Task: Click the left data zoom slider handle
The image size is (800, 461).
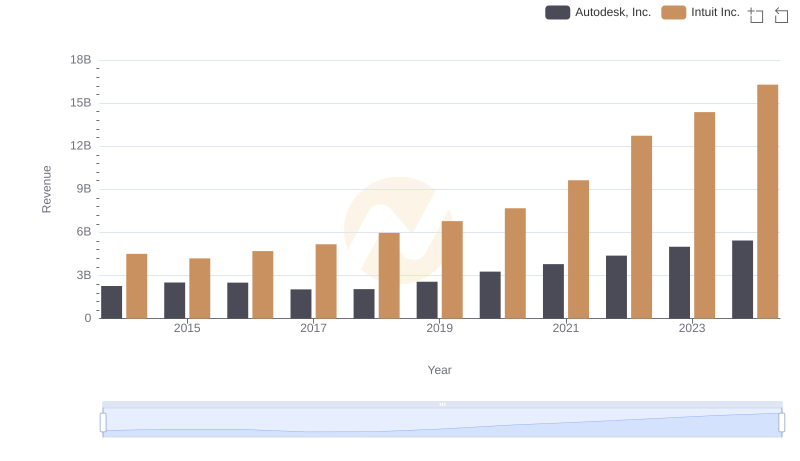Action: [103, 422]
